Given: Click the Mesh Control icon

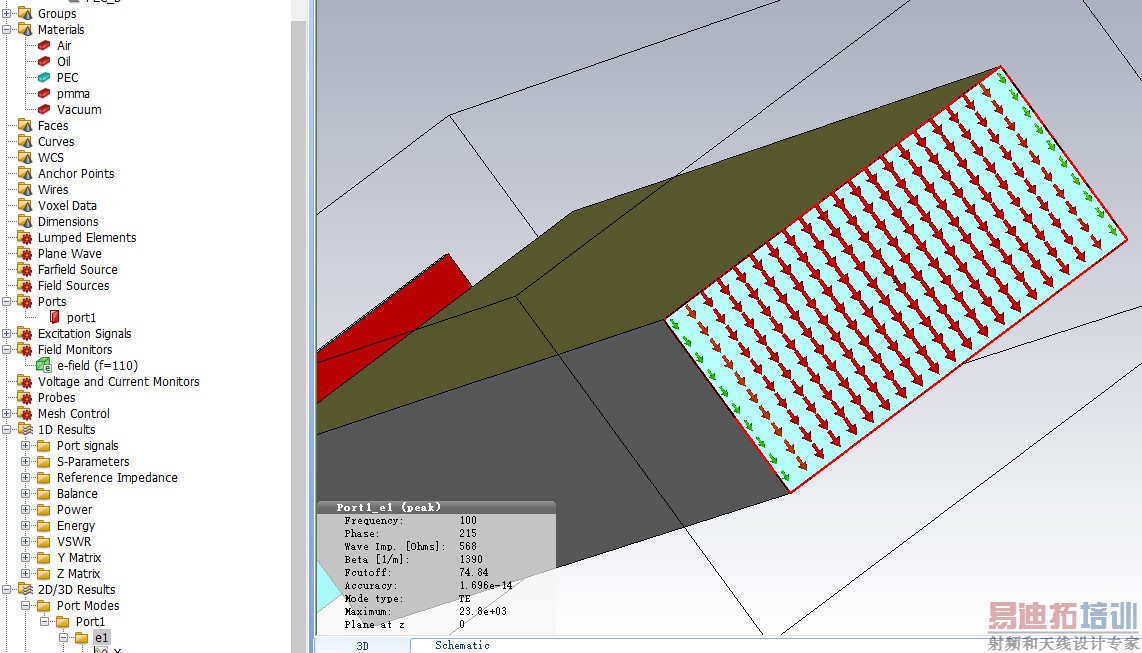Looking at the screenshot, I should click(25, 413).
